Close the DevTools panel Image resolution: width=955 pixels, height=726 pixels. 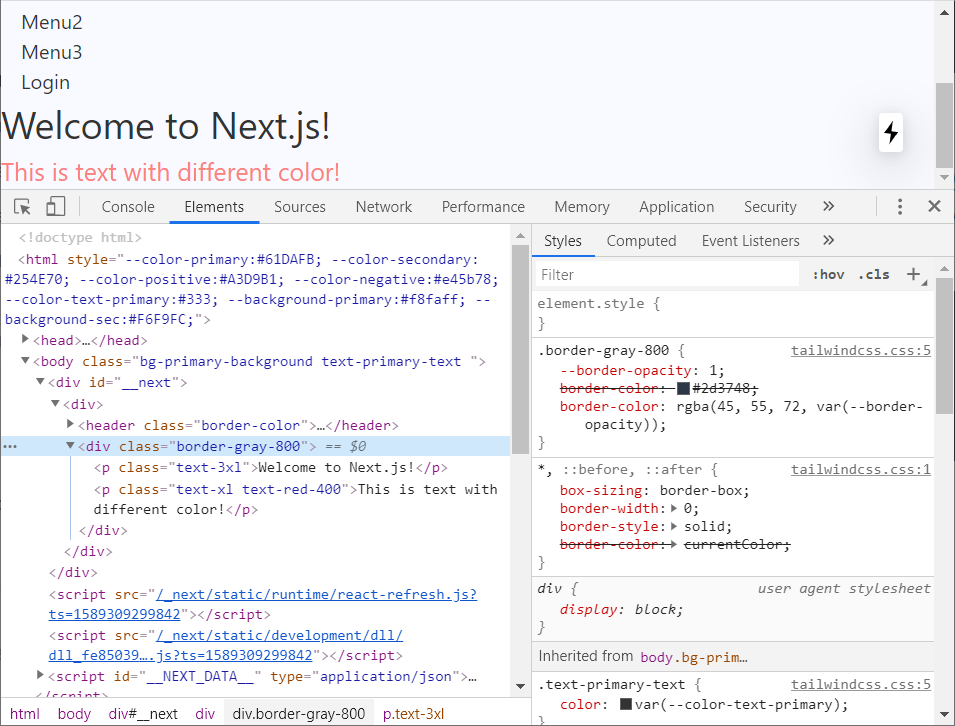pos(934,207)
